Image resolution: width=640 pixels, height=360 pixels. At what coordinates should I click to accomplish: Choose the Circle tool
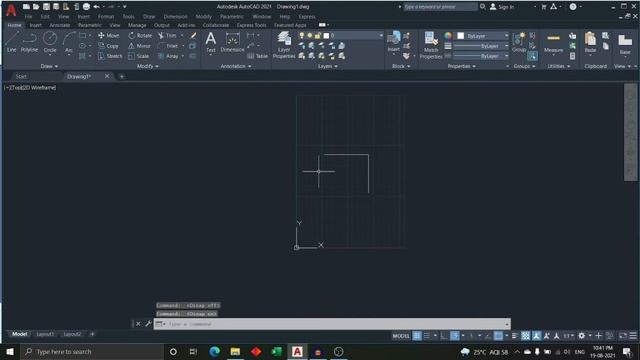click(50, 42)
